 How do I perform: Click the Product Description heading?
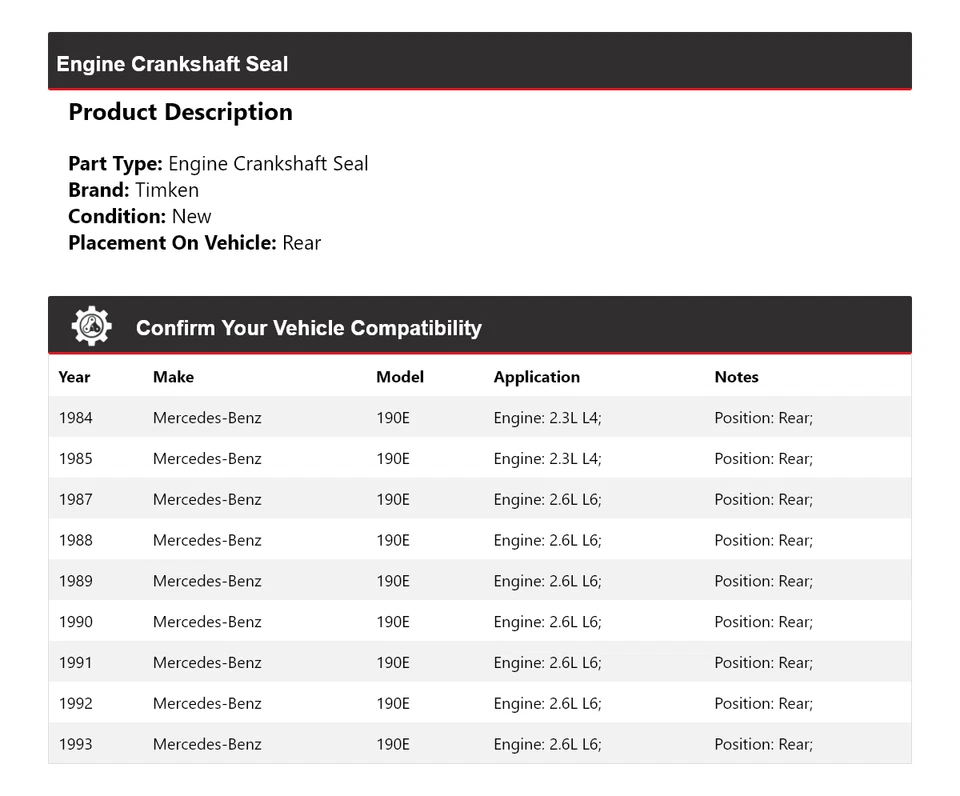click(180, 112)
